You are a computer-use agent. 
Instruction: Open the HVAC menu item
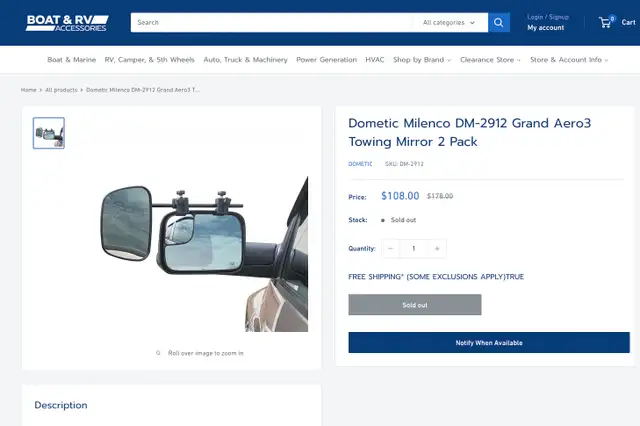pyautogui.click(x=375, y=60)
